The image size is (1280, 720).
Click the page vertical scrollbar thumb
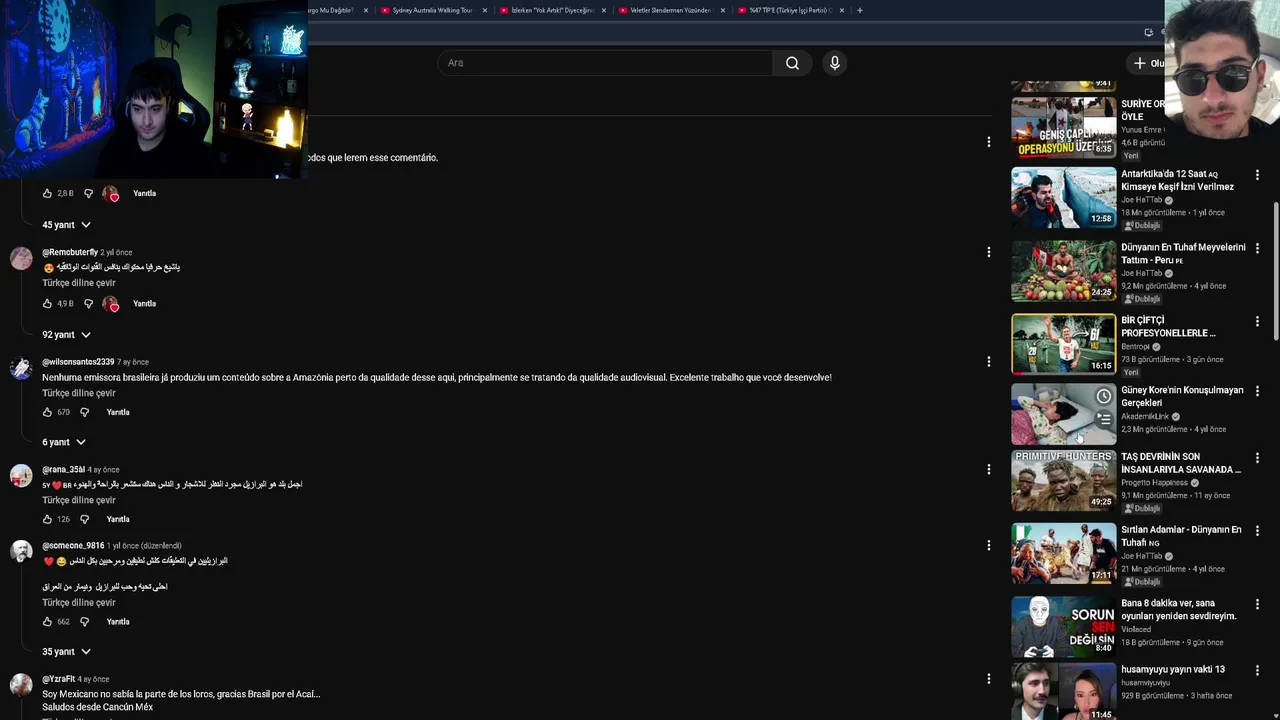pos(1276,273)
